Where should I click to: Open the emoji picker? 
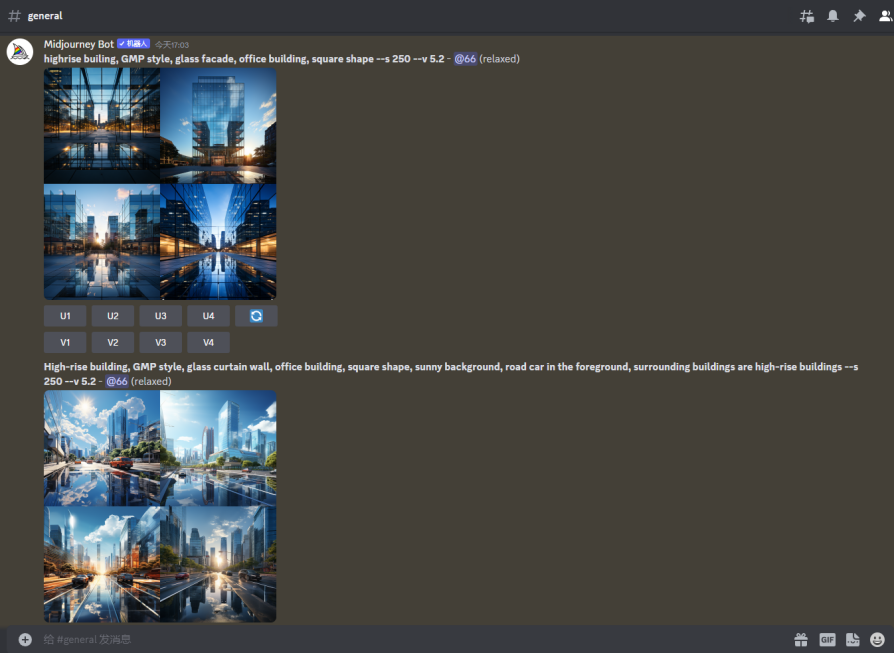(x=877, y=639)
